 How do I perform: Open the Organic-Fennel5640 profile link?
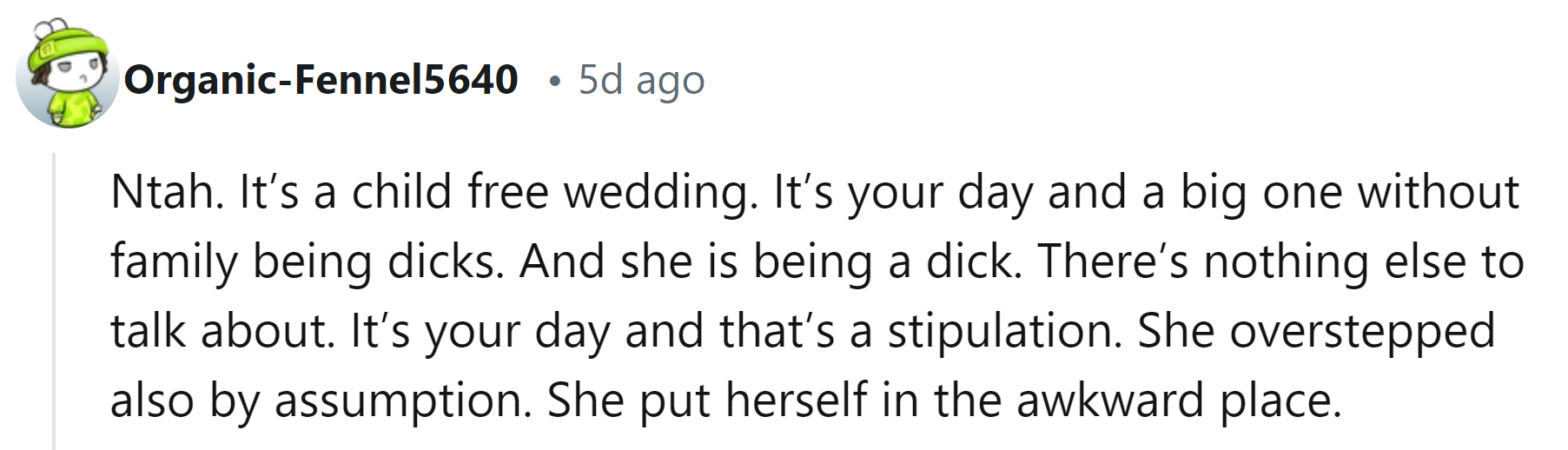[x=321, y=80]
